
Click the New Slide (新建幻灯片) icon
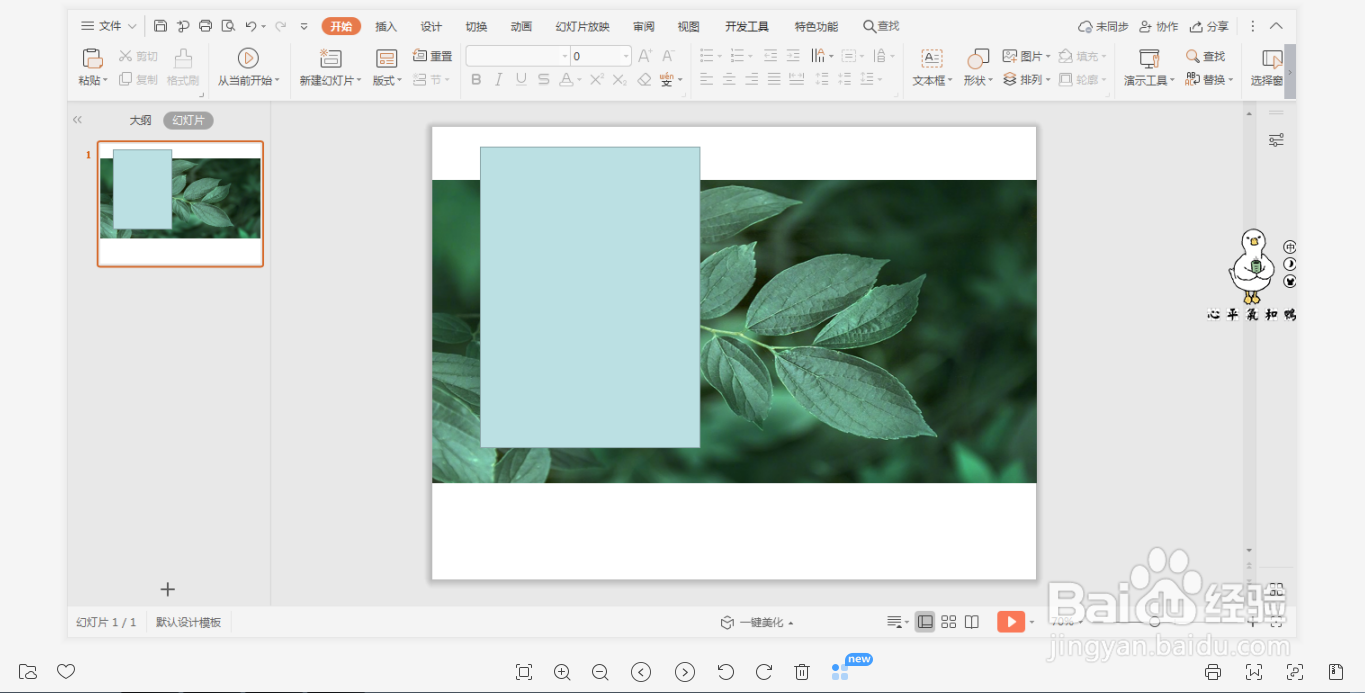330,59
